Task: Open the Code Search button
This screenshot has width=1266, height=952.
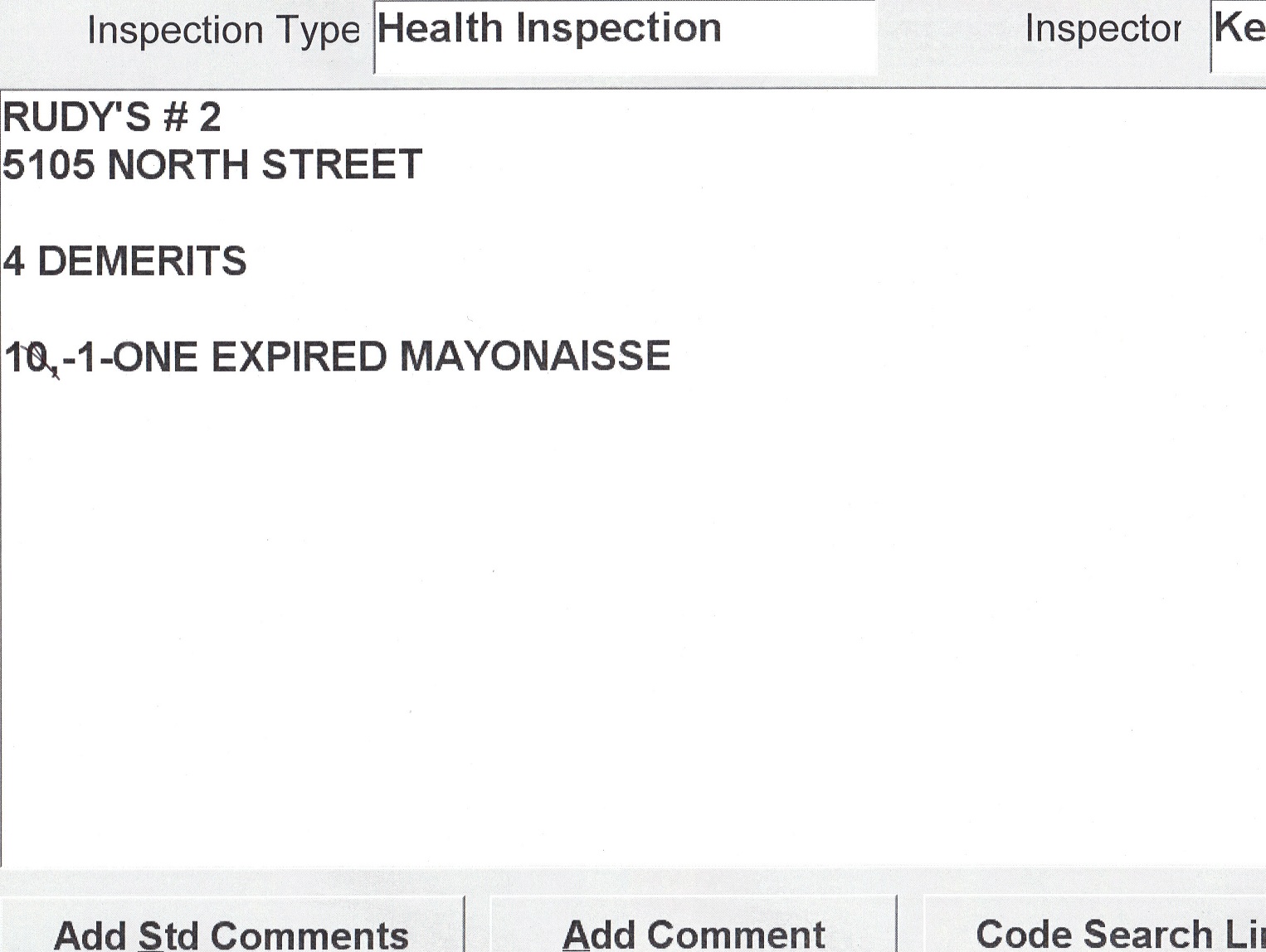Action: coord(1112,933)
